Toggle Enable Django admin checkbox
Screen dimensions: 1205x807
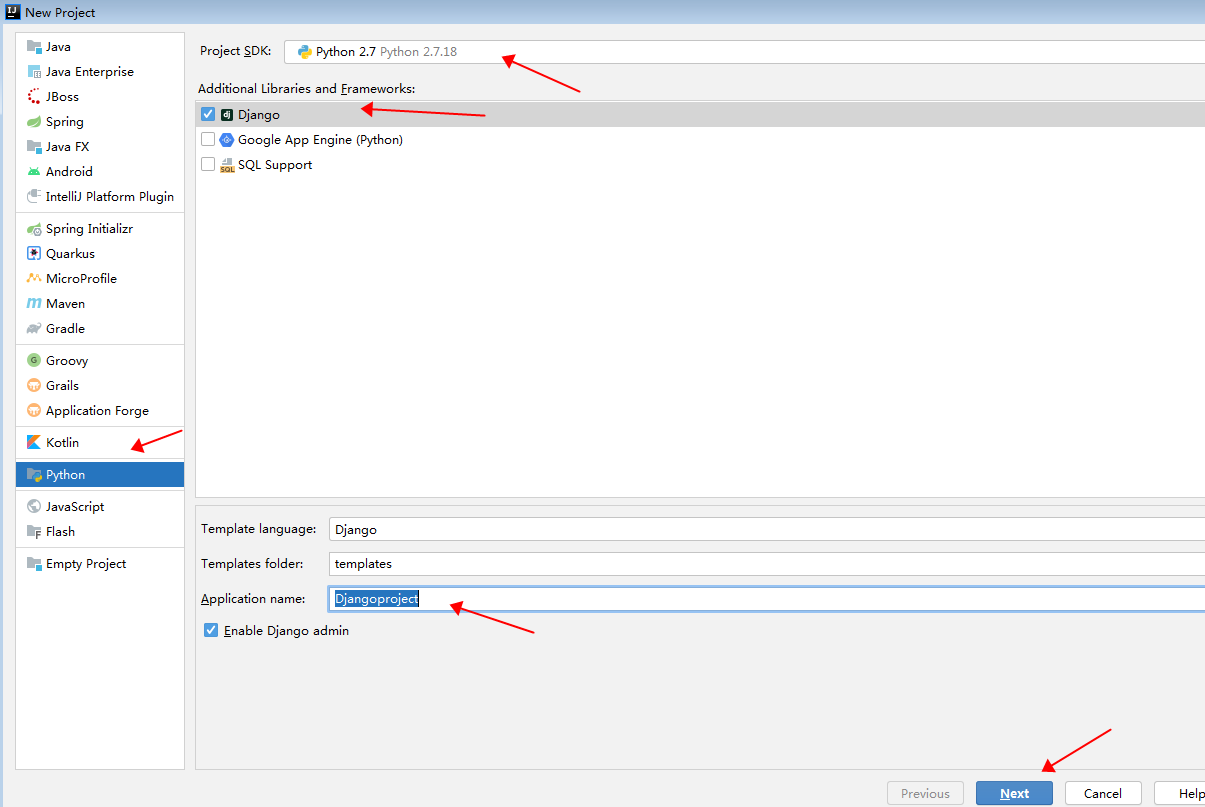pyautogui.click(x=211, y=631)
